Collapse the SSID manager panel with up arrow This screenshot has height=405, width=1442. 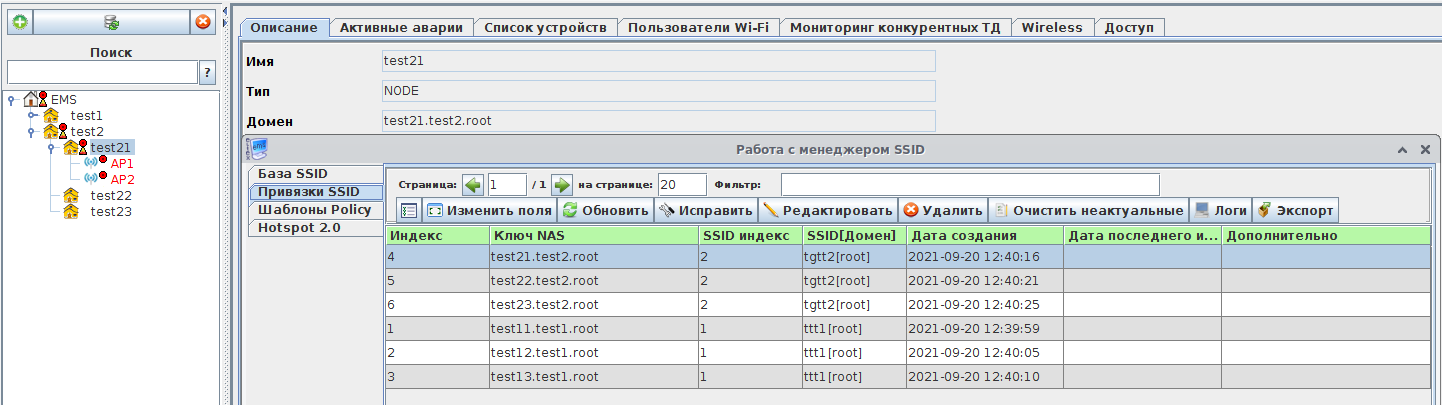1403,149
